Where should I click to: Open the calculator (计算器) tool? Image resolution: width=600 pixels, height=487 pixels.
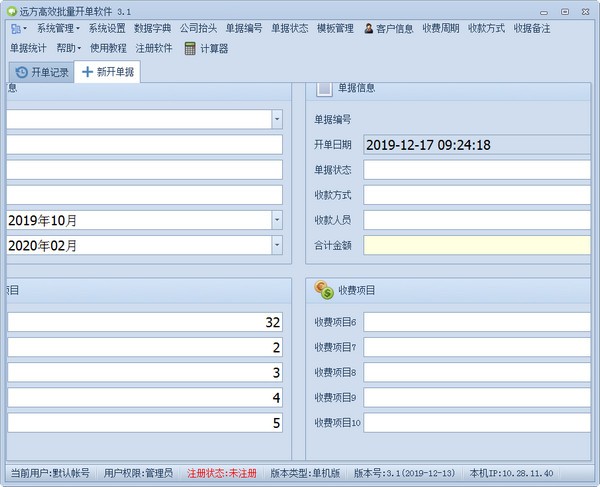pyautogui.click(x=206, y=49)
